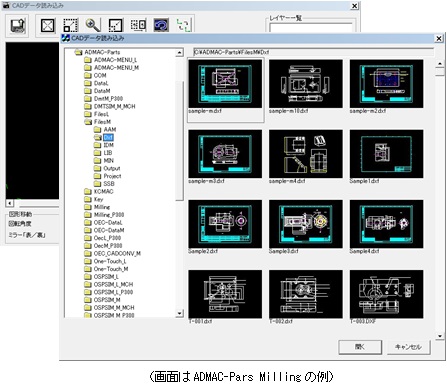
Task: Click the dotted area with page icon
Action: 138,25
